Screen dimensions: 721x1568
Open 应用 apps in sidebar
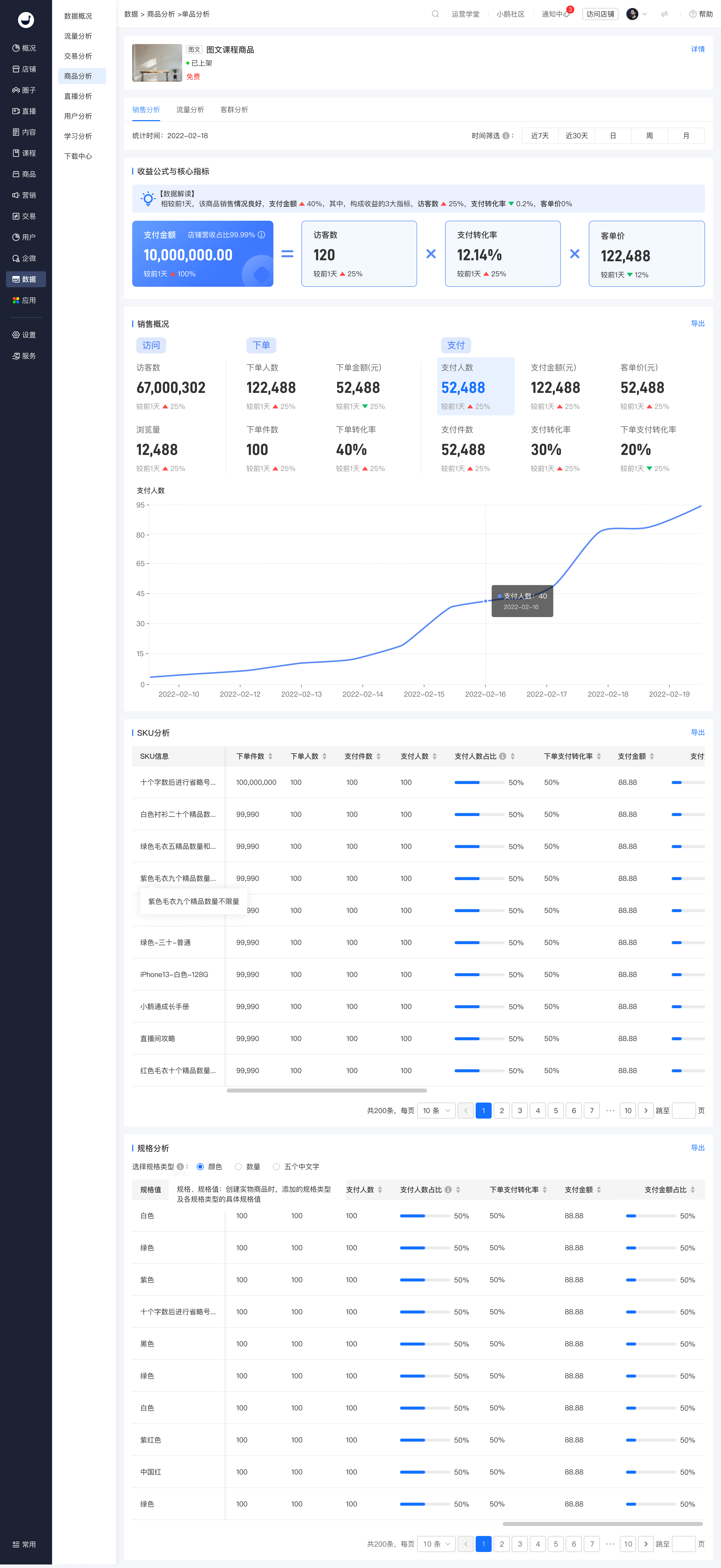[x=24, y=300]
